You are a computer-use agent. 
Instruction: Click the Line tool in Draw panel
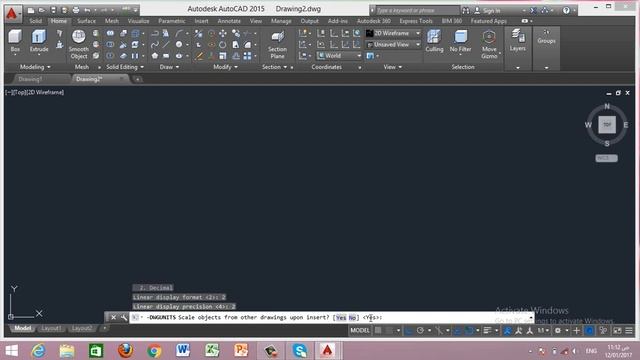pyautogui.click(x=166, y=44)
